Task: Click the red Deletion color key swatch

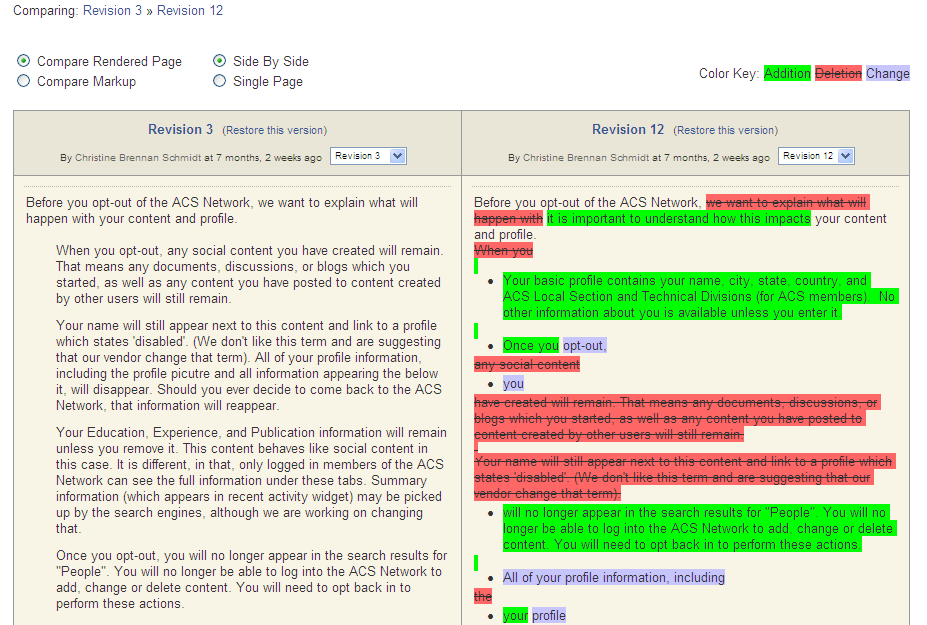Action: tap(838, 73)
